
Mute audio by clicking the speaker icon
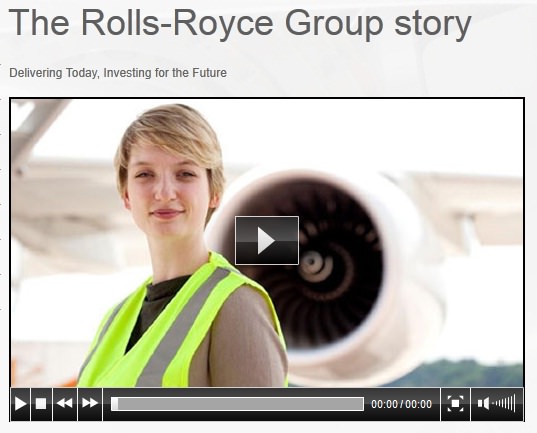(x=483, y=403)
